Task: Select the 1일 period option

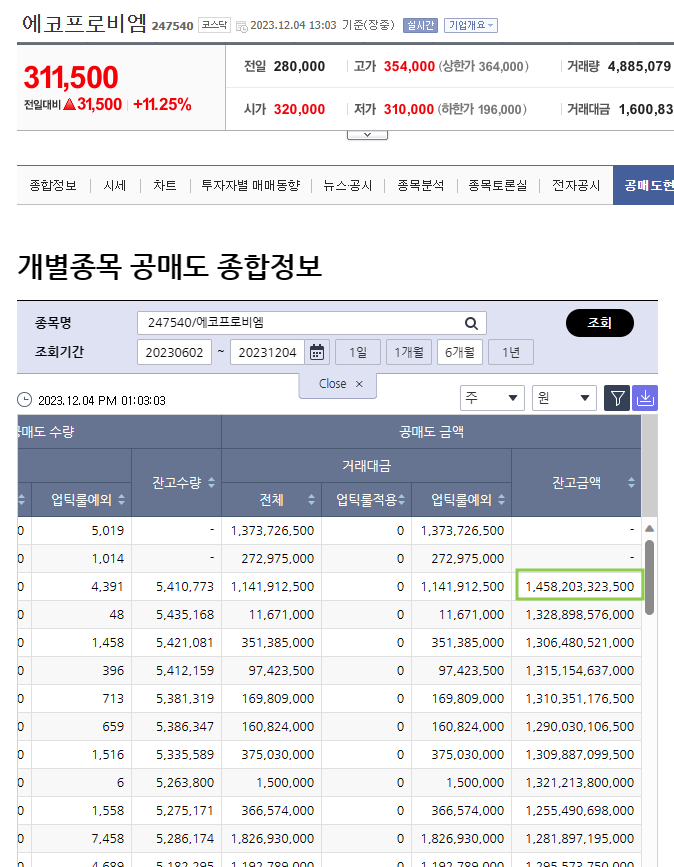Action: 357,352
